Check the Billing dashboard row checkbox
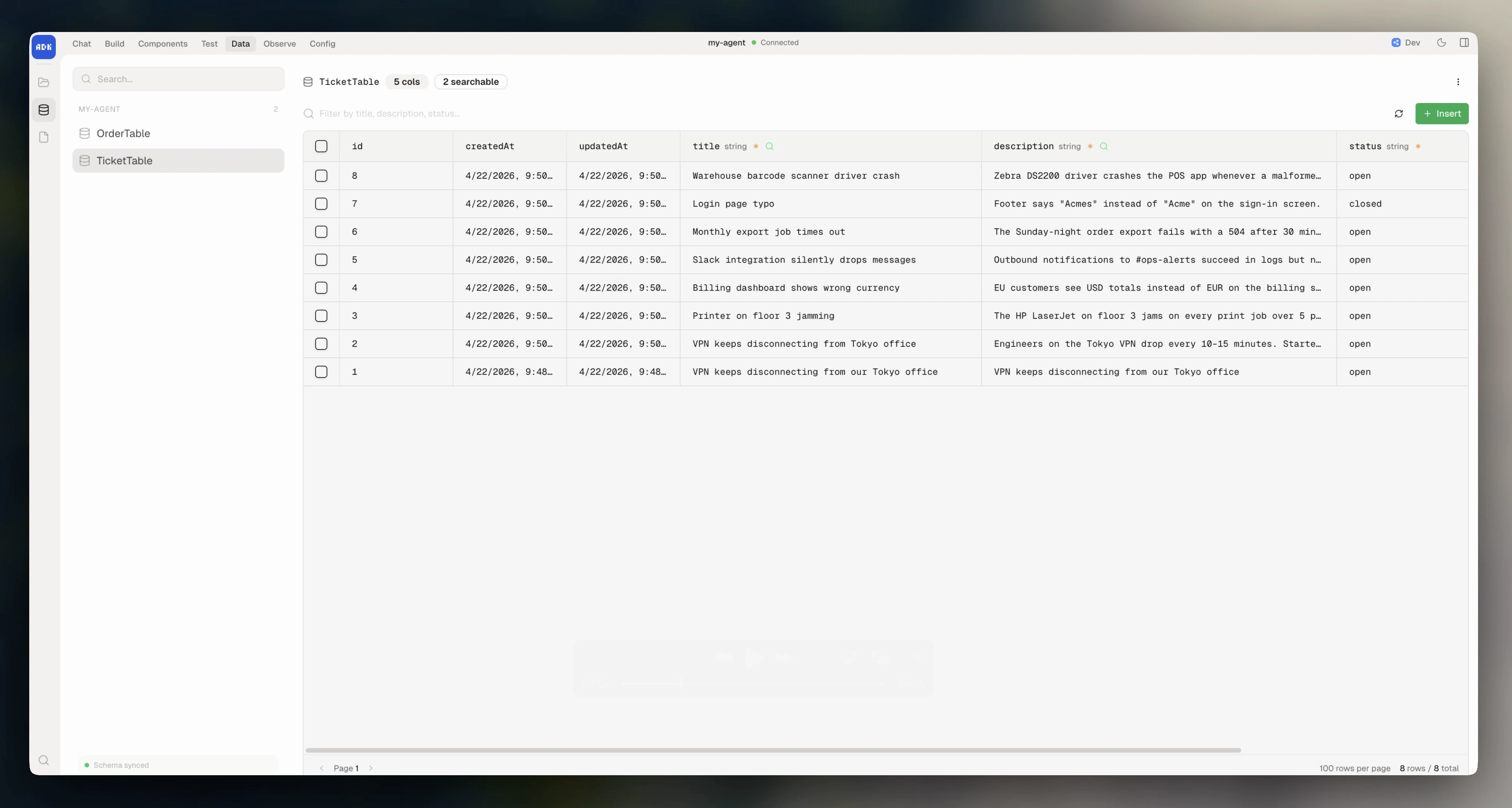The image size is (1512, 808). click(321, 287)
